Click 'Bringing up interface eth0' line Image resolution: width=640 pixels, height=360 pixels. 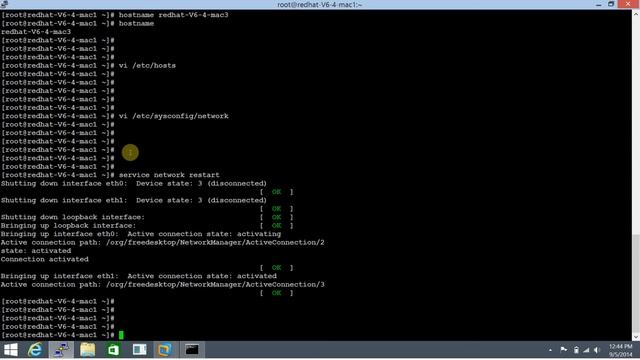(x=141, y=234)
